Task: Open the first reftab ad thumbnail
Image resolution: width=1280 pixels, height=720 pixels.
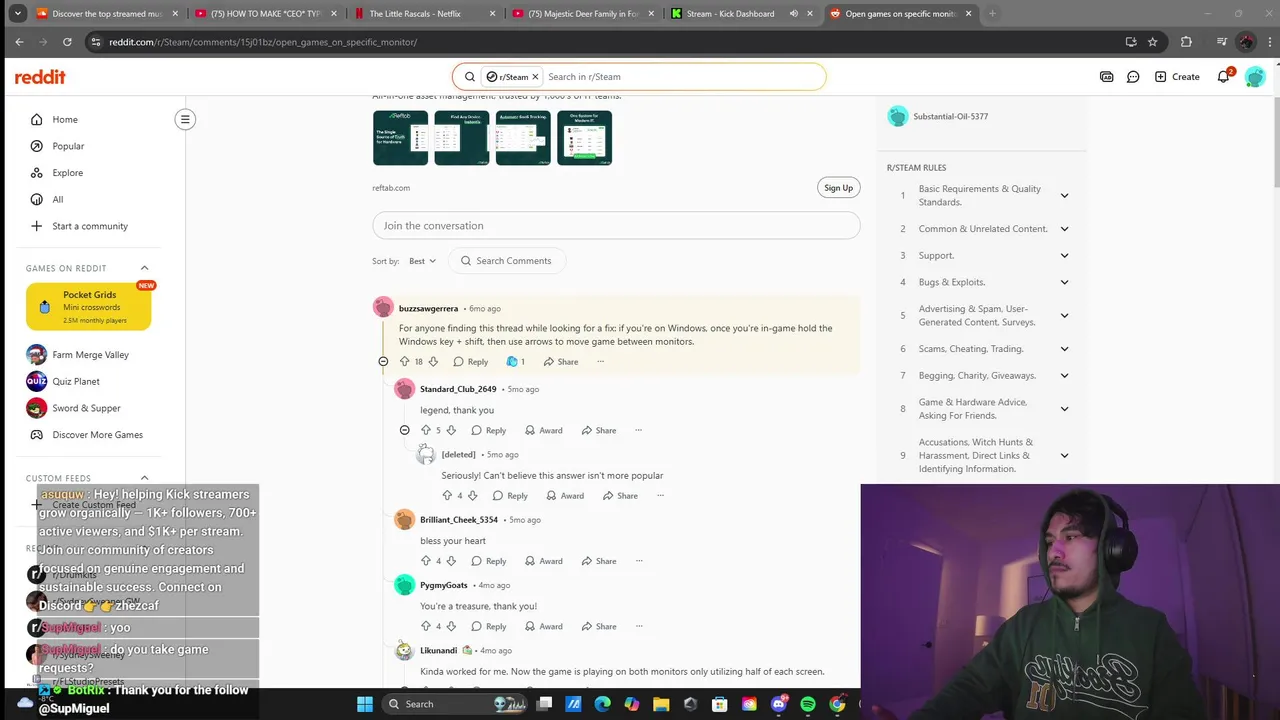Action: (x=400, y=138)
